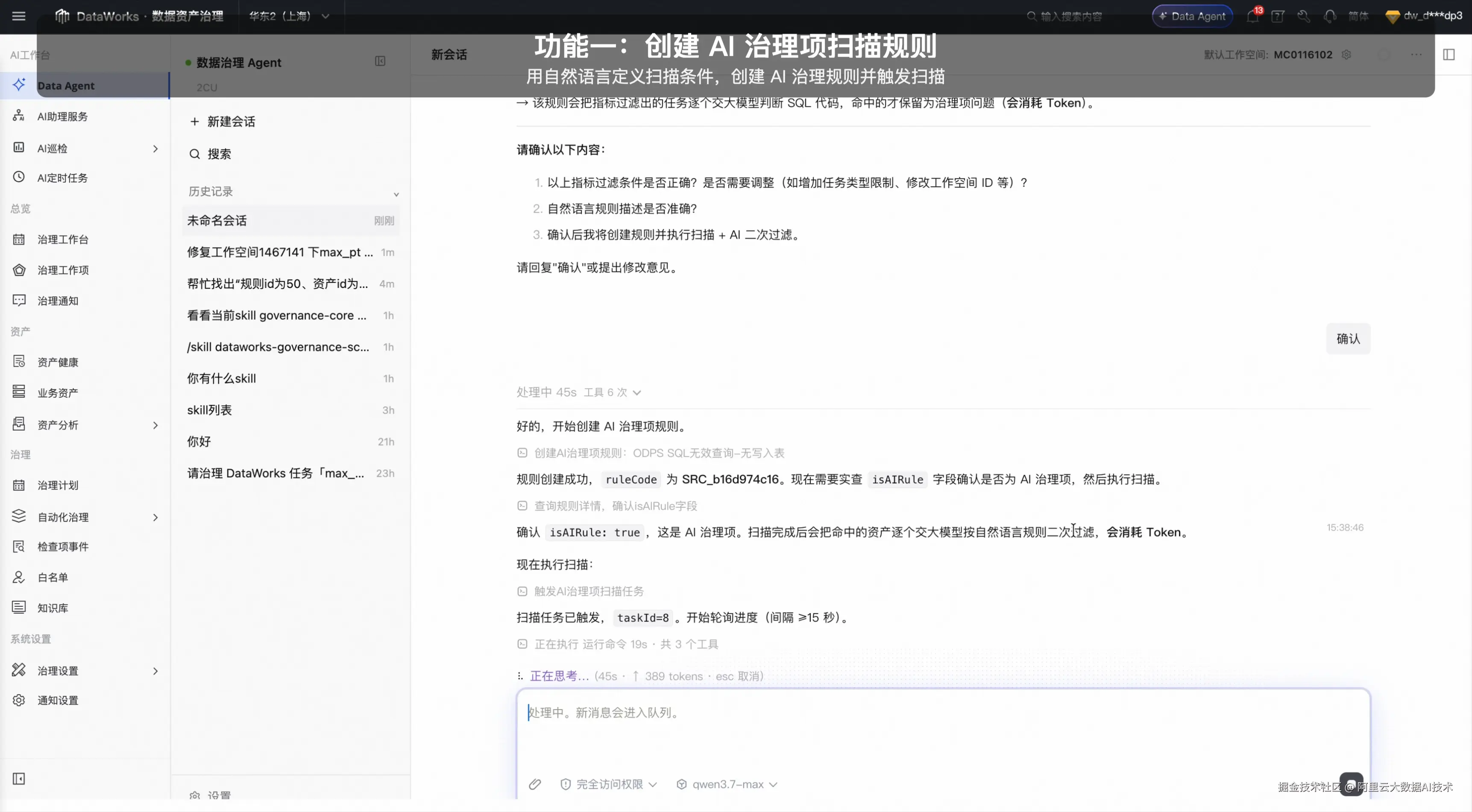Click the 正在执行 运行命令 tool row

(617, 644)
